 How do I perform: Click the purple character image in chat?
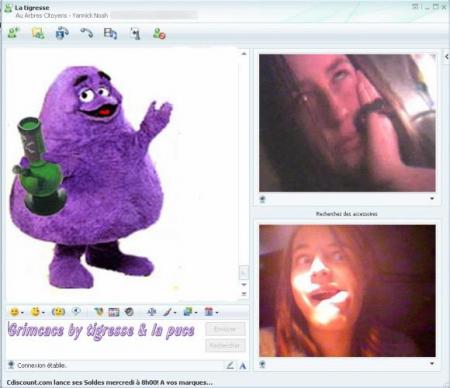(91, 177)
